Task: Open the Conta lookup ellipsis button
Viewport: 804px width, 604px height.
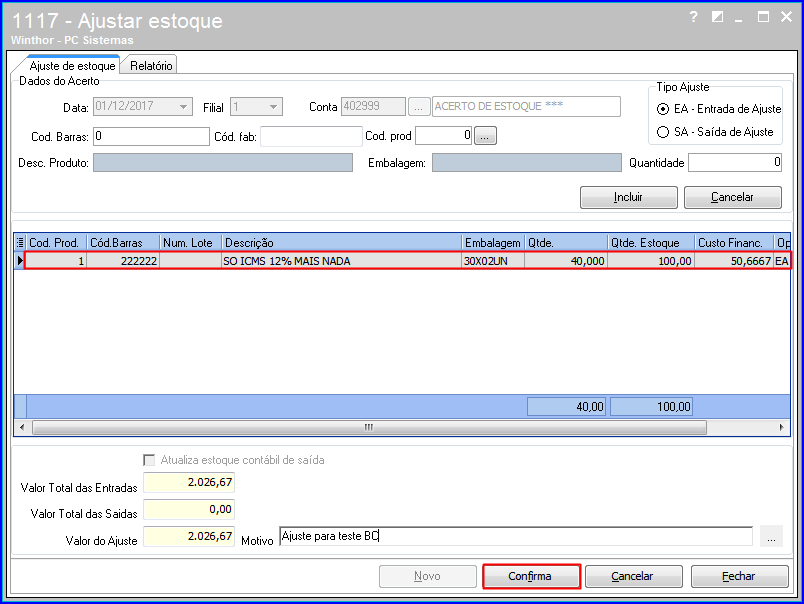Action: pyautogui.click(x=419, y=107)
